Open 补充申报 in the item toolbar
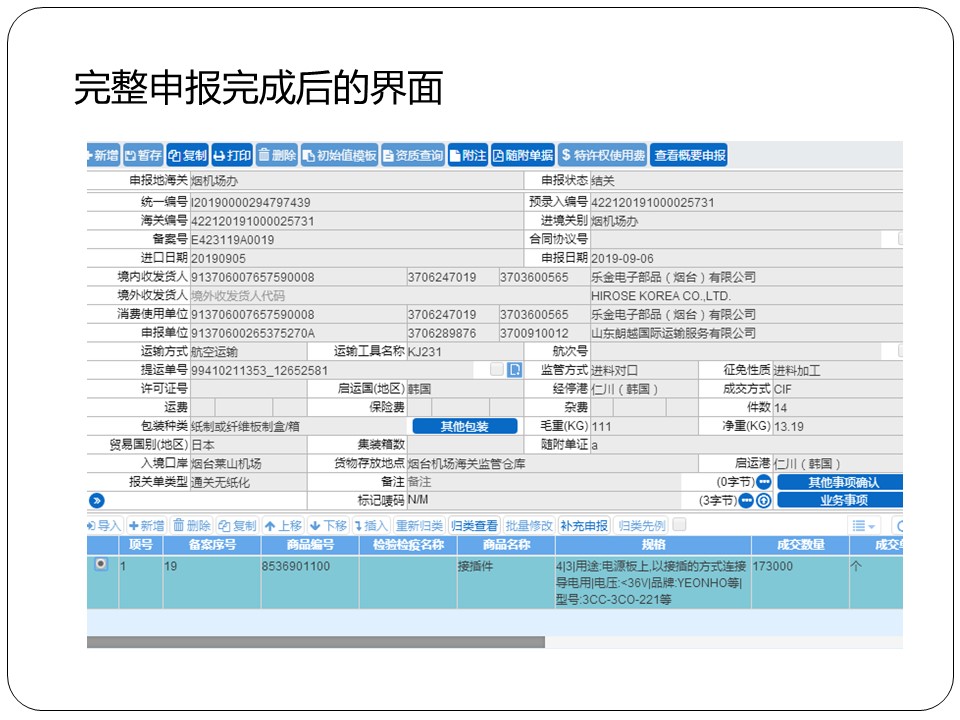The width and height of the screenshot is (960, 720). click(584, 526)
